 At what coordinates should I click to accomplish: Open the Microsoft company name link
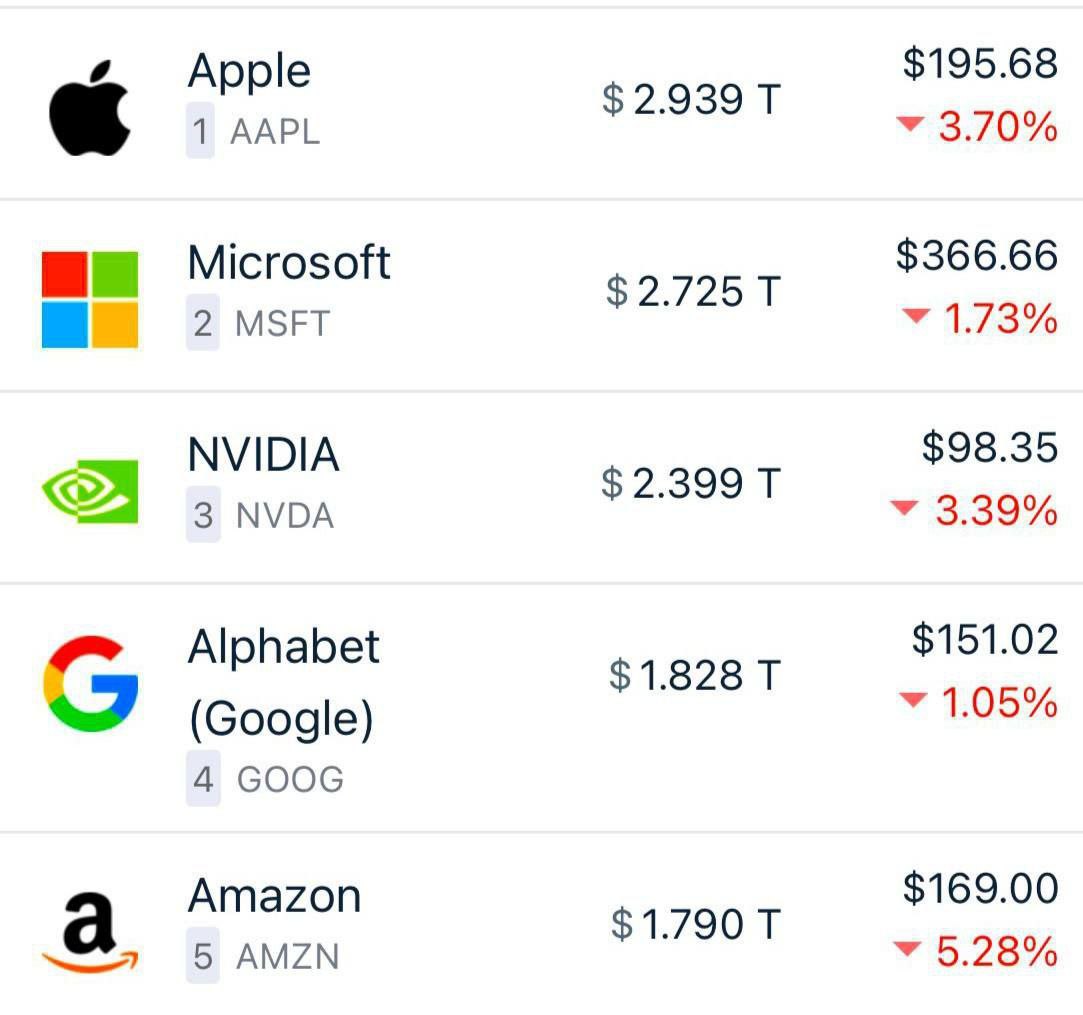[289, 263]
